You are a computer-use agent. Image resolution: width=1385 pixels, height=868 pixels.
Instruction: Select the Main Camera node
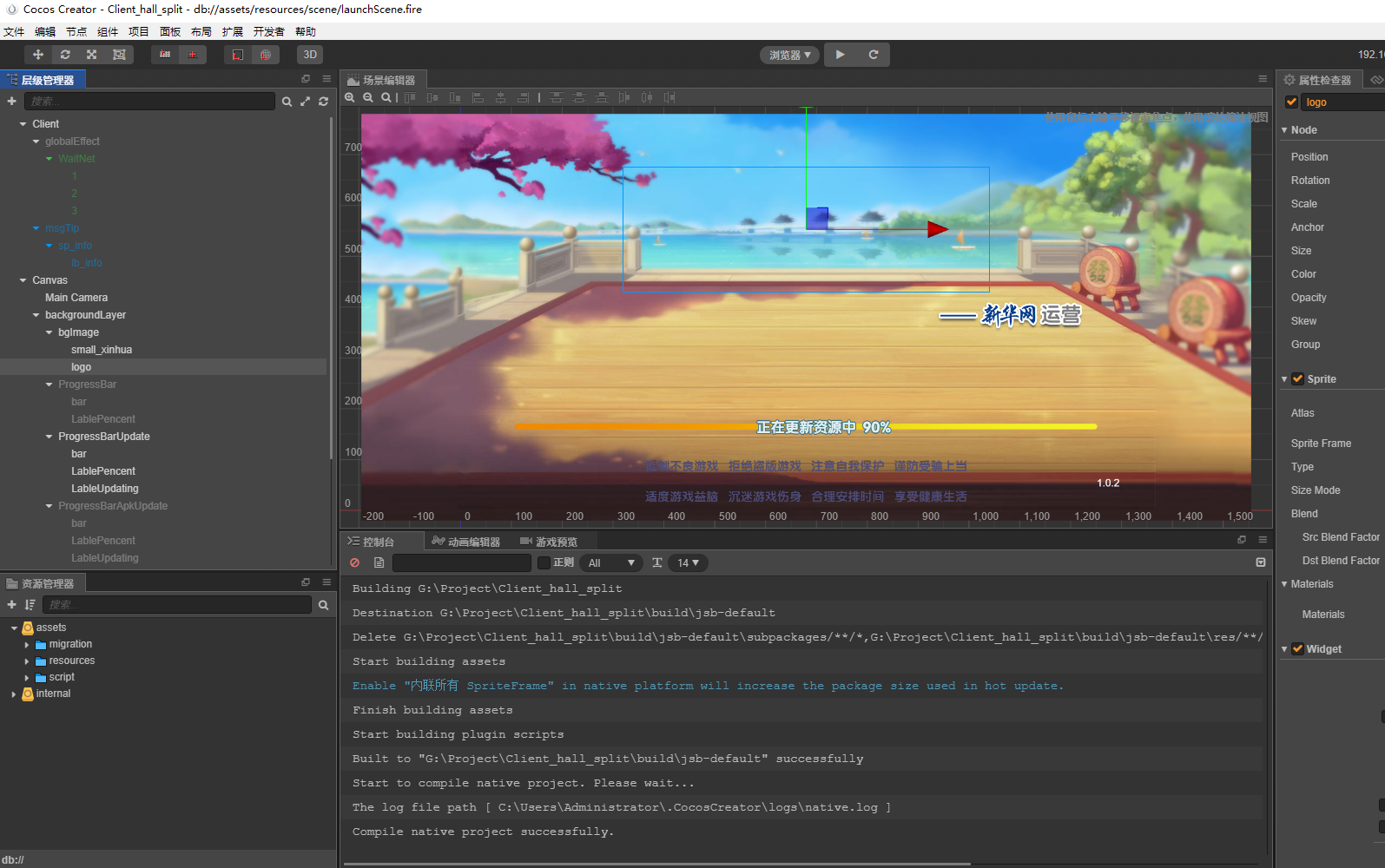tap(76, 298)
